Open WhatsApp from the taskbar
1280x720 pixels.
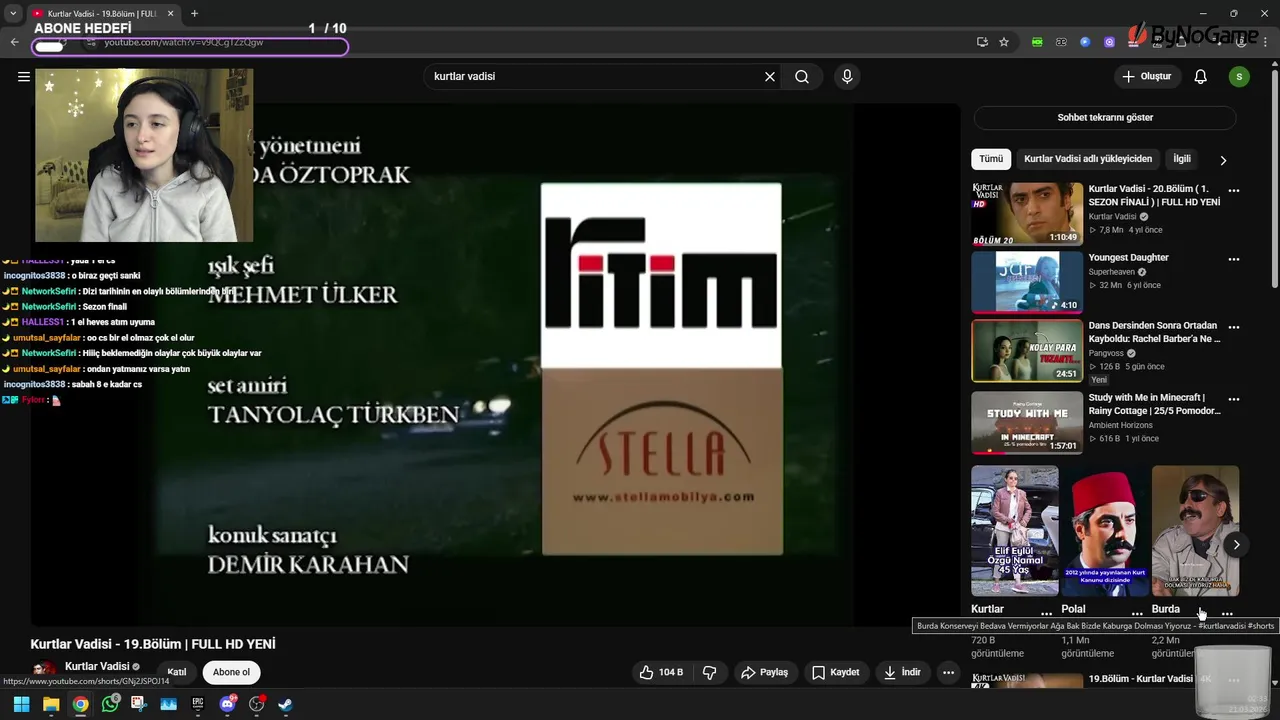110,704
